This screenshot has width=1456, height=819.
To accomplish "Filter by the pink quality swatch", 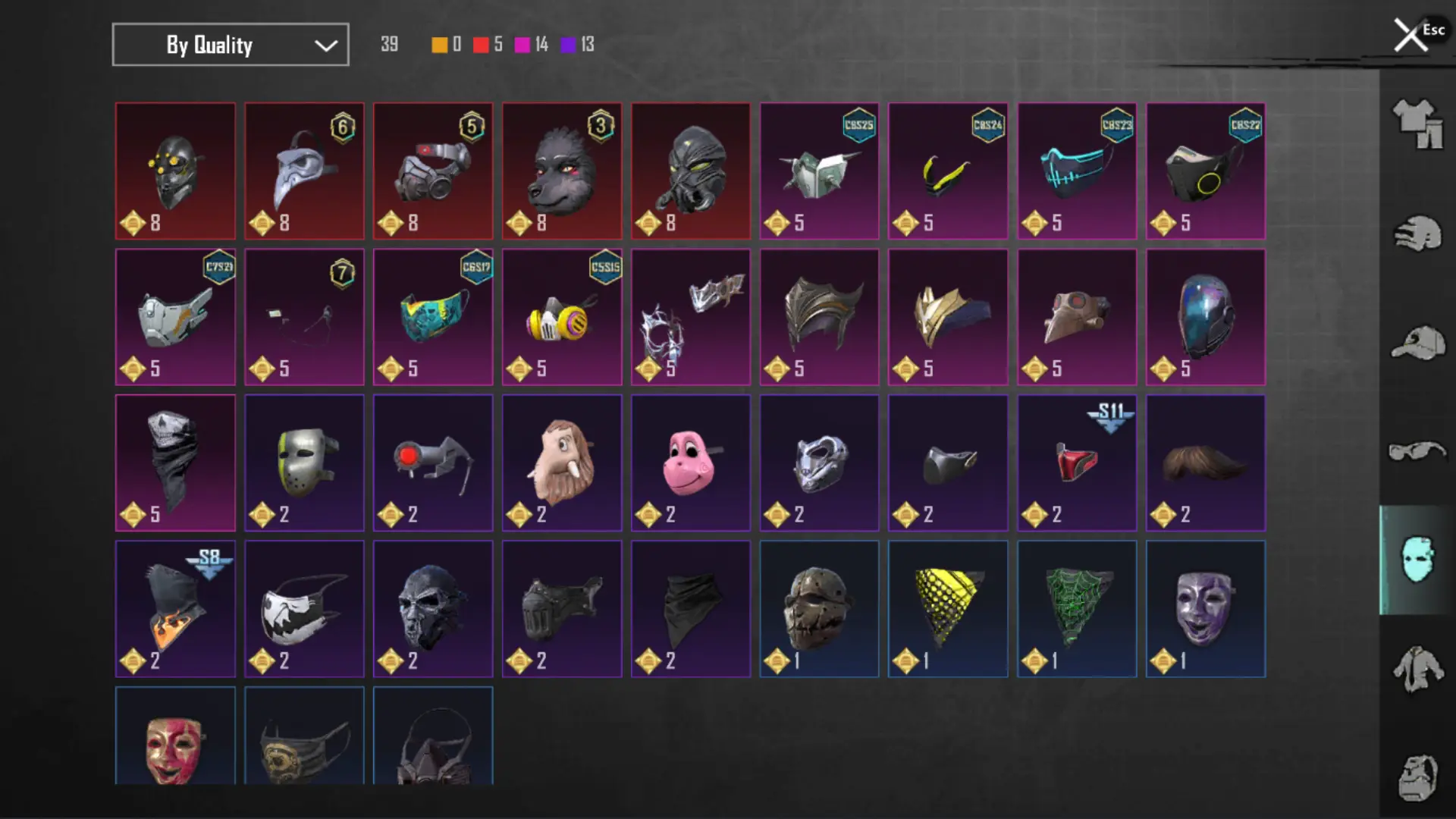I will [522, 45].
